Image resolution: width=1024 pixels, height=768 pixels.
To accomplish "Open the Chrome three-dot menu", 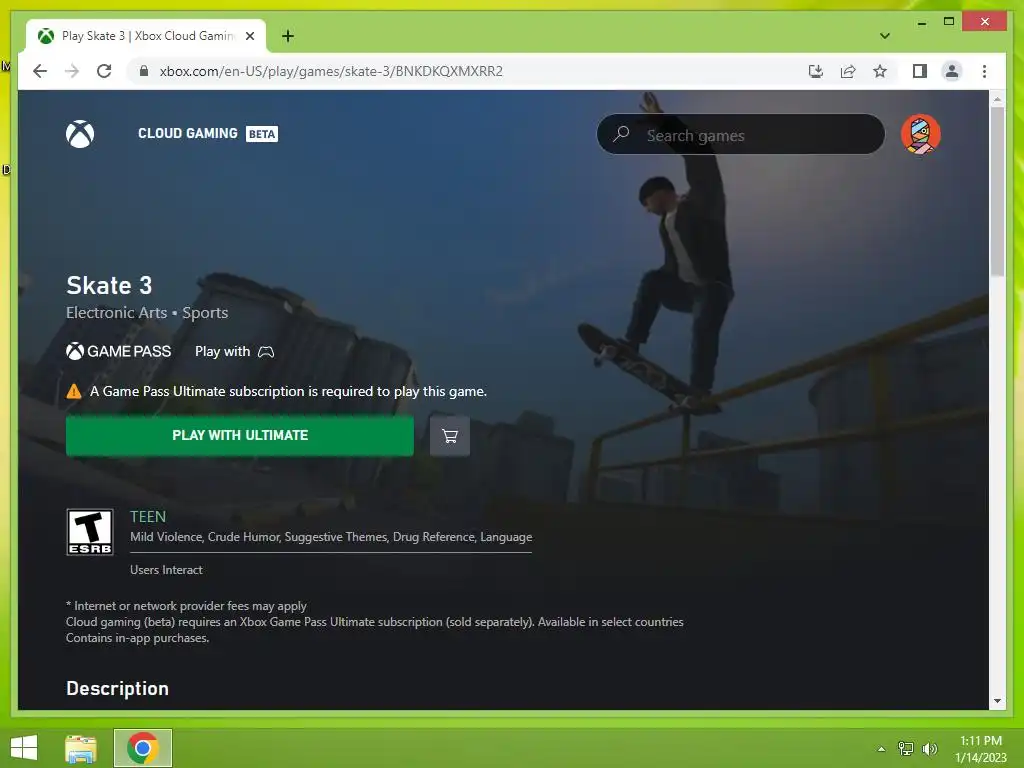I will coord(984,71).
